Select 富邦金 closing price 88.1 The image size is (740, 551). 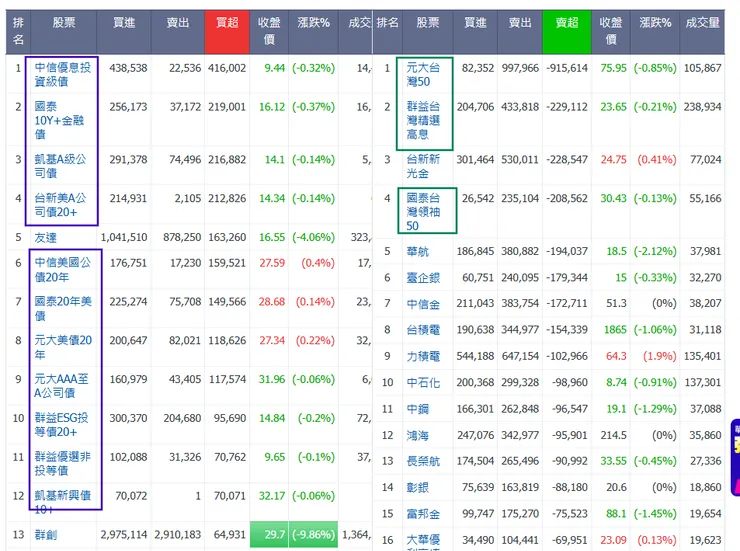click(x=616, y=514)
